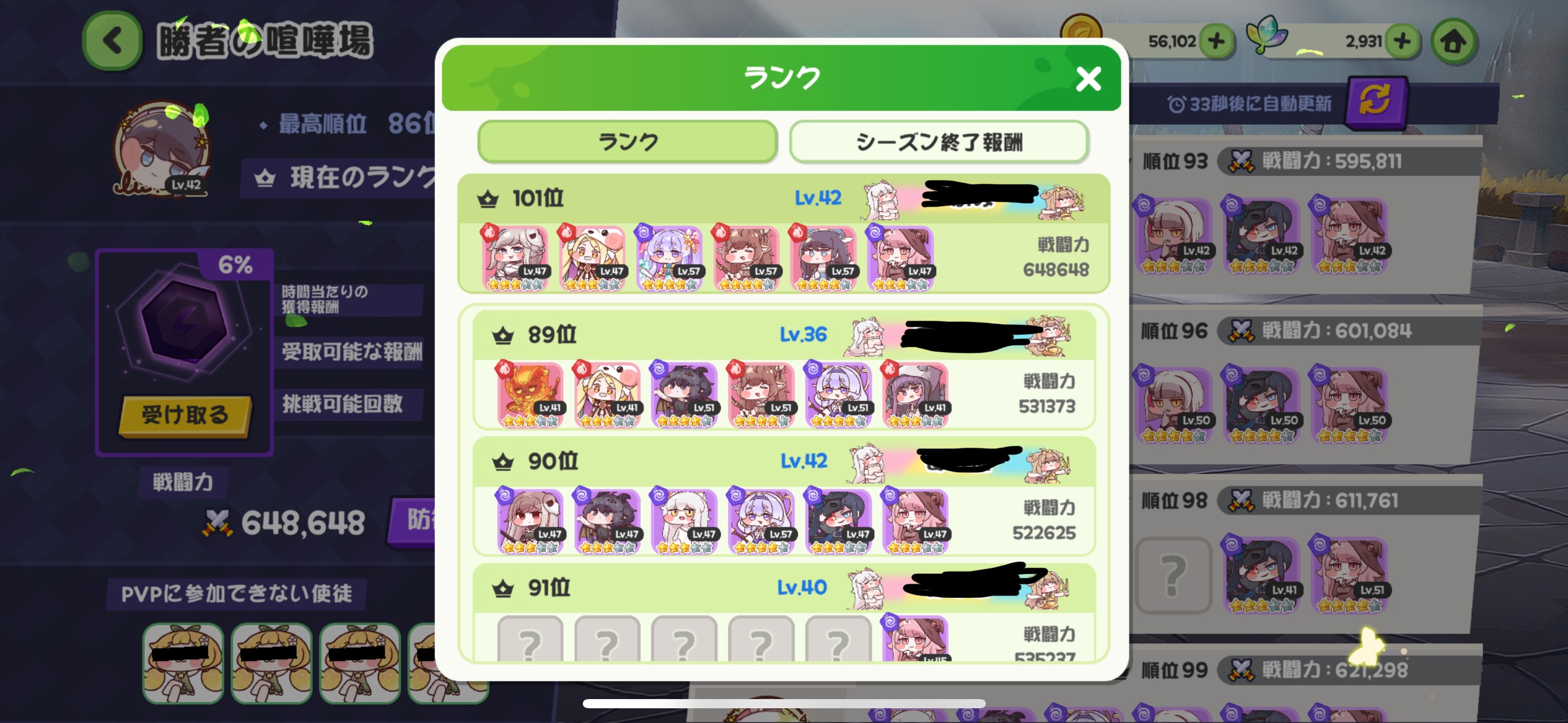This screenshot has width=1568, height=723.
Task: Switch to the シーズン終了報酬 tab
Action: 939,142
